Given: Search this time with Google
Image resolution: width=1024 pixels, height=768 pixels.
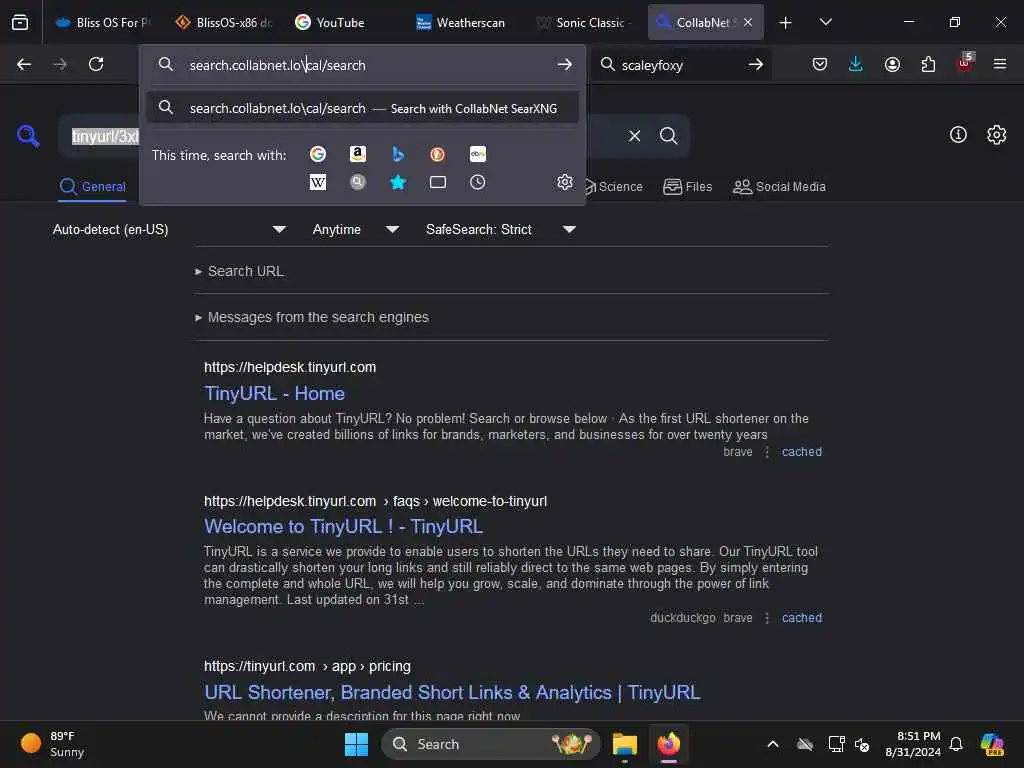Looking at the screenshot, I should coord(318,154).
